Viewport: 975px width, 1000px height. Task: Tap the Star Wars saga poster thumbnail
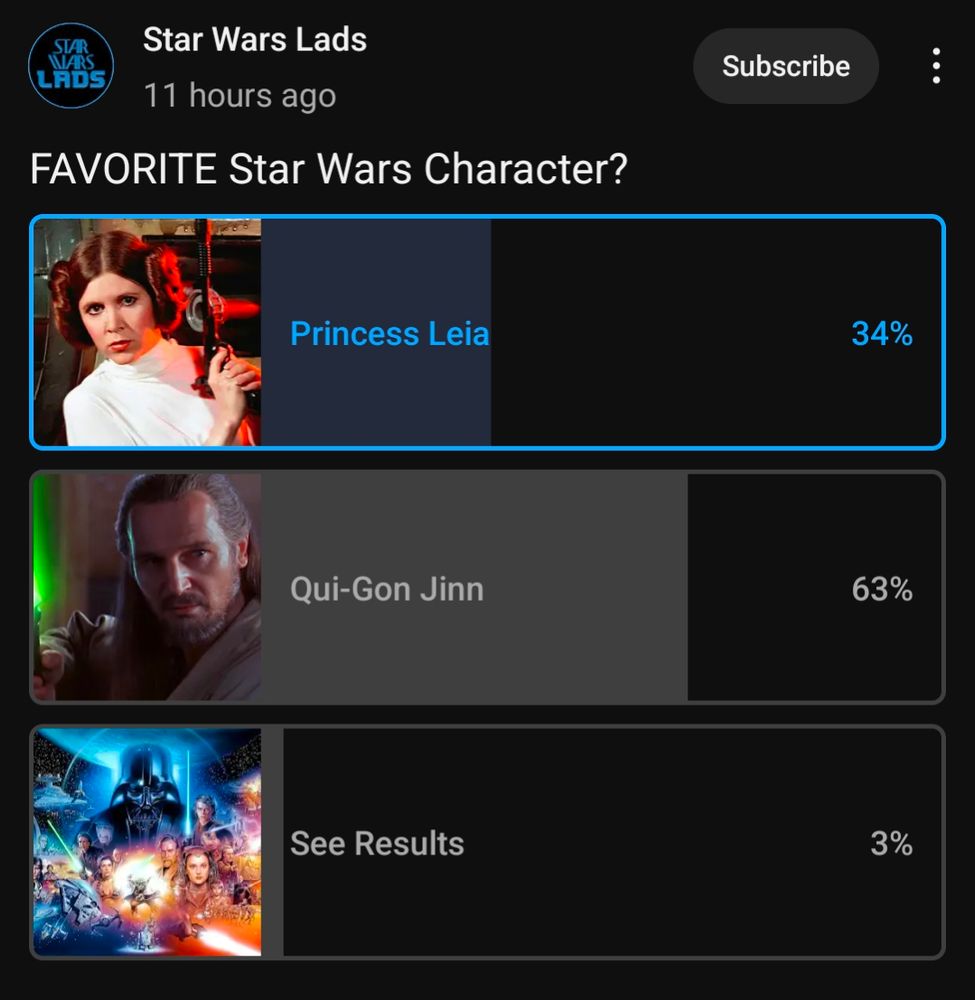pyautogui.click(x=147, y=842)
